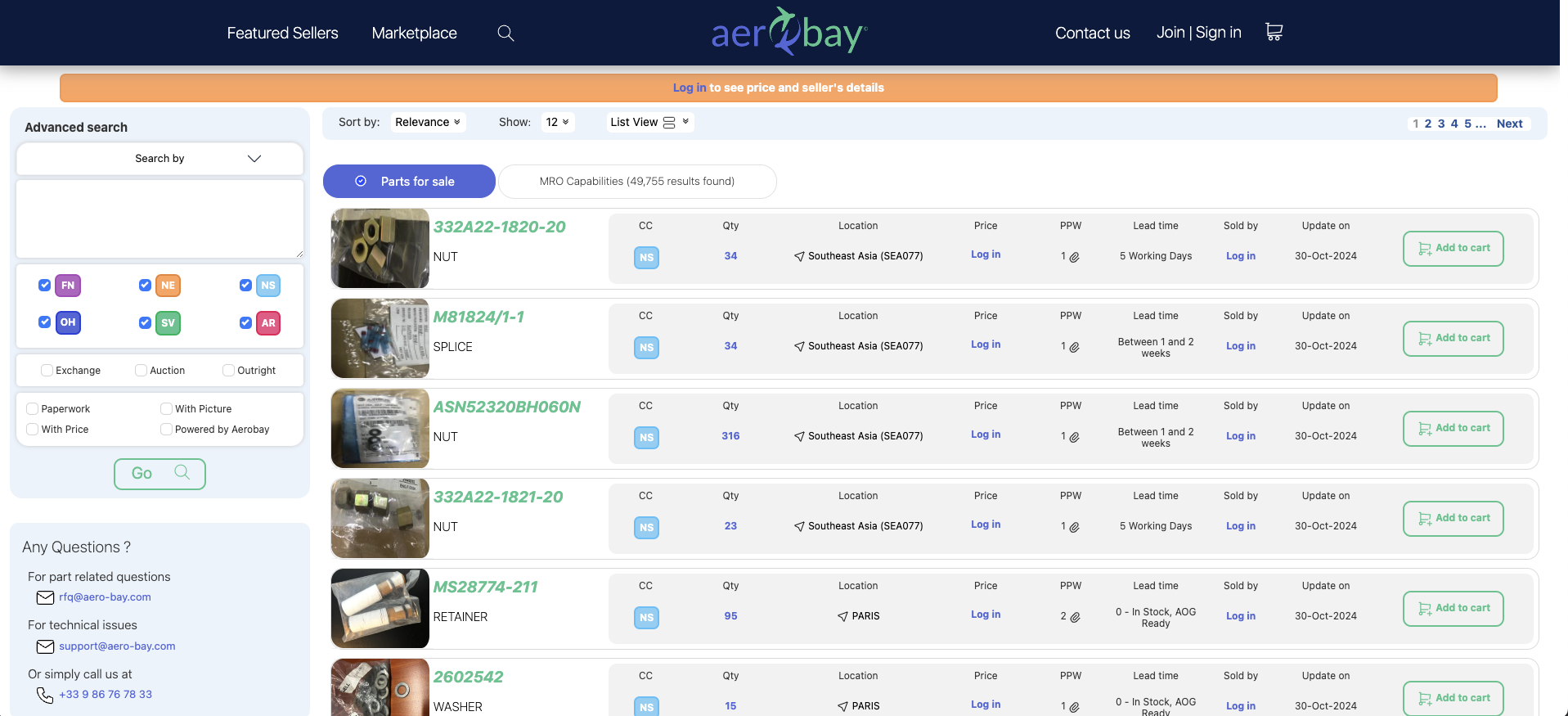Open the search magnifier in header

click(505, 33)
